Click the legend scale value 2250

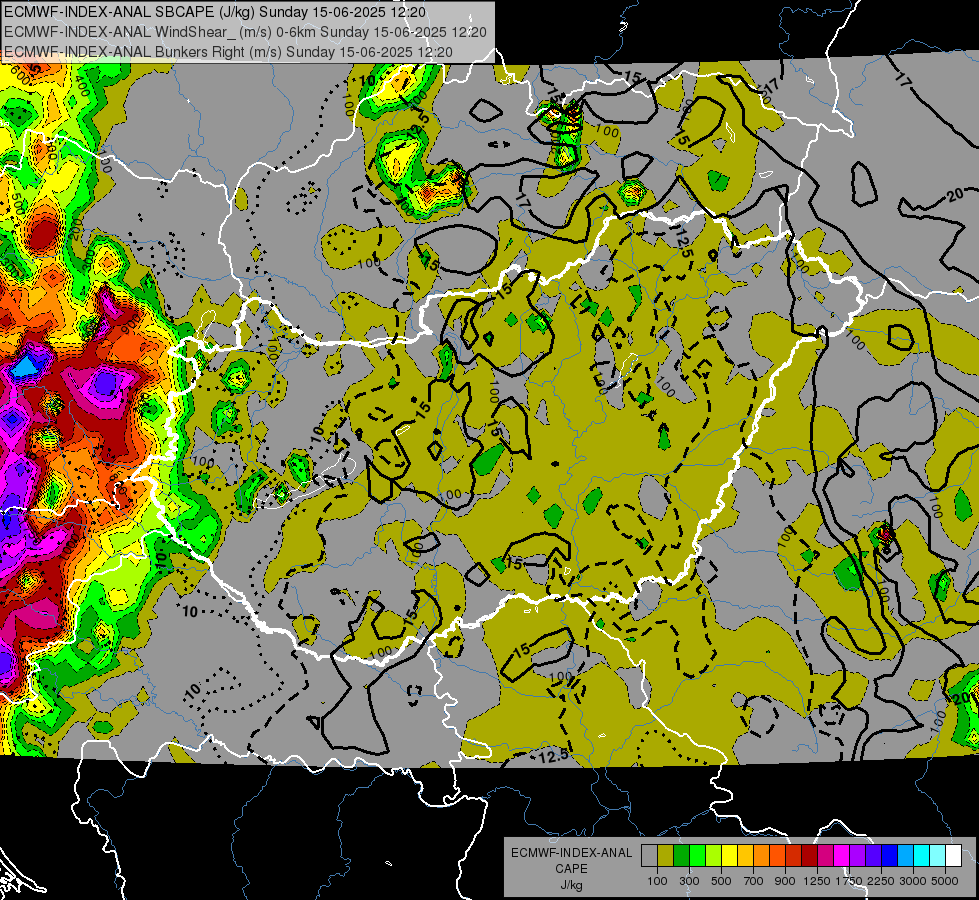click(882, 881)
